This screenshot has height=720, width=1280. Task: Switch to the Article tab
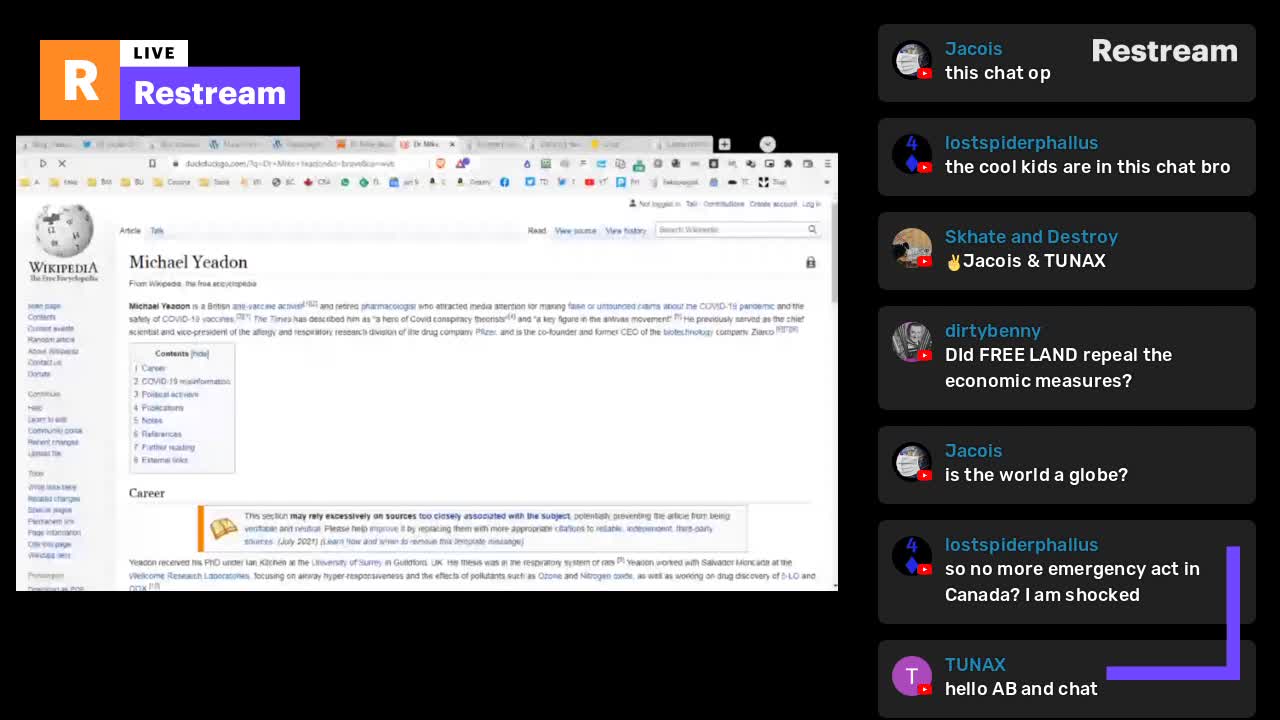point(130,231)
